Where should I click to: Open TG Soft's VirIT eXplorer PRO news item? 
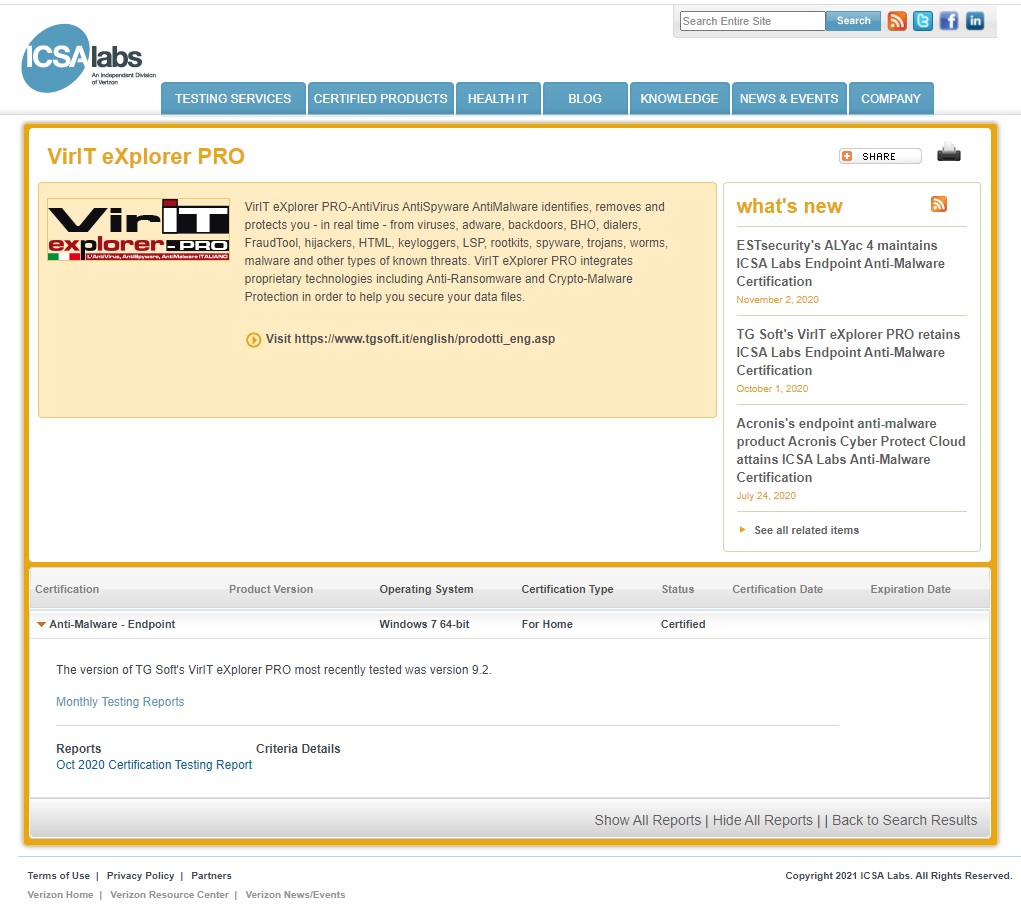848,352
